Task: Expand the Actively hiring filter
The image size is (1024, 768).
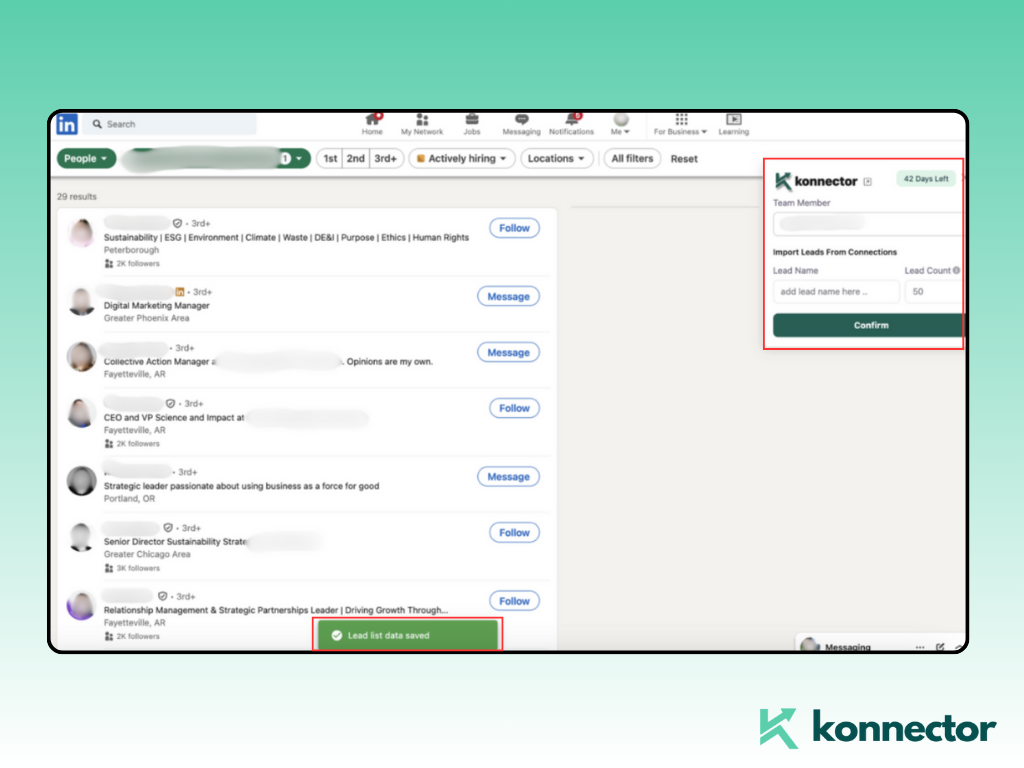Action: [x=462, y=159]
